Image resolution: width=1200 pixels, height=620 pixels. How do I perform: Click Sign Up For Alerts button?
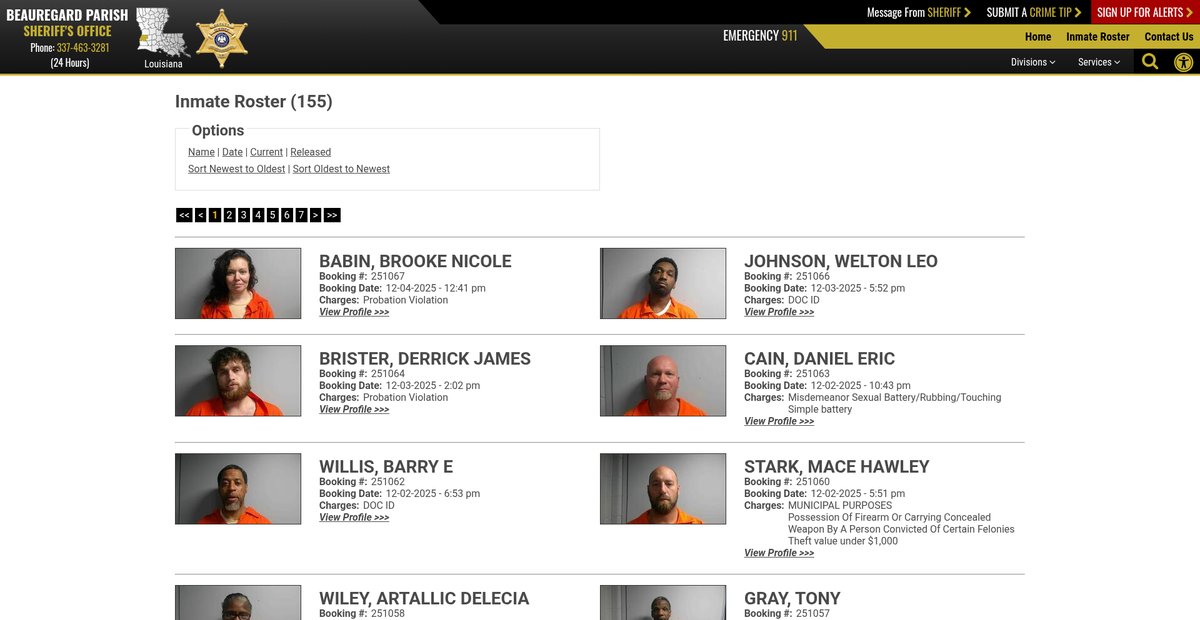(1145, 12)
